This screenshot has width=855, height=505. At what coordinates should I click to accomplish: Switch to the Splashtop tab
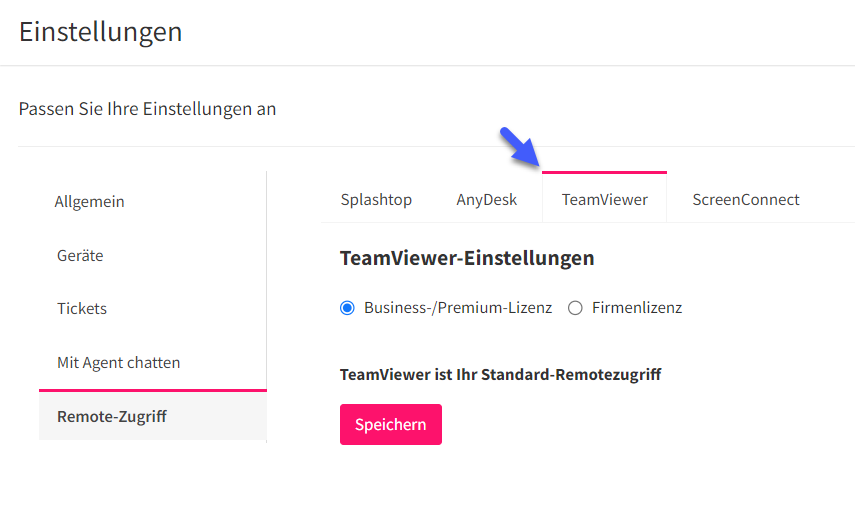(x=376, y=200)
